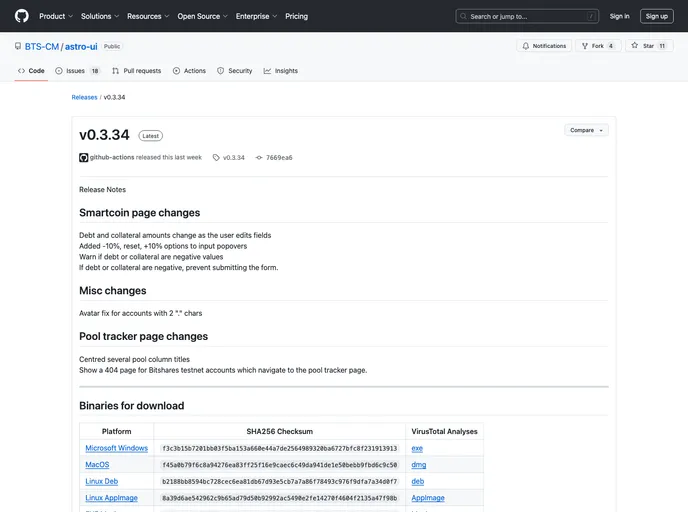Click the github-actions avatar icon
The height and width of the screenshot is (512, 688).
coord(84,157)
